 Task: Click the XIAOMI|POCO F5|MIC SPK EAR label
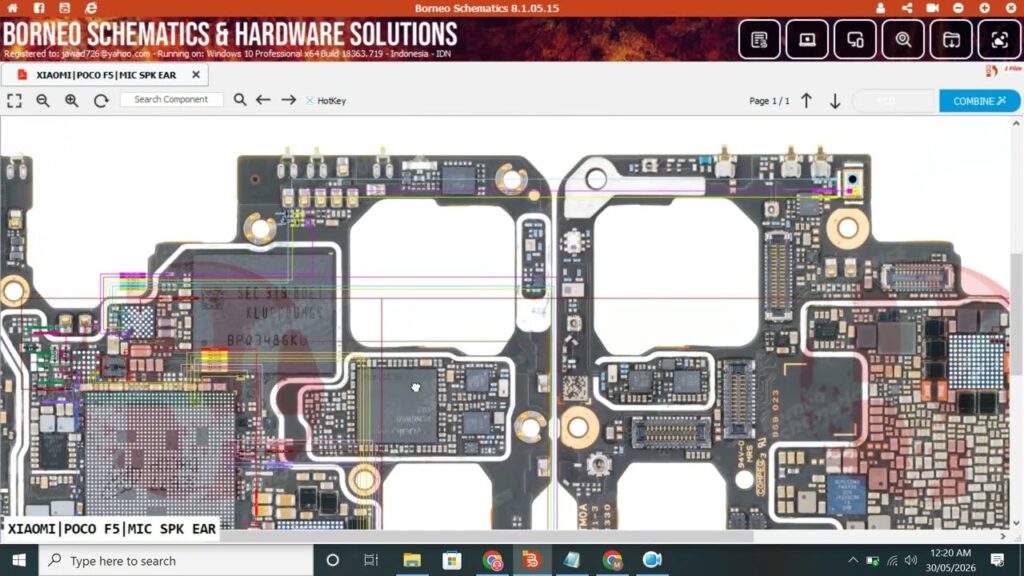pos(112,529)
